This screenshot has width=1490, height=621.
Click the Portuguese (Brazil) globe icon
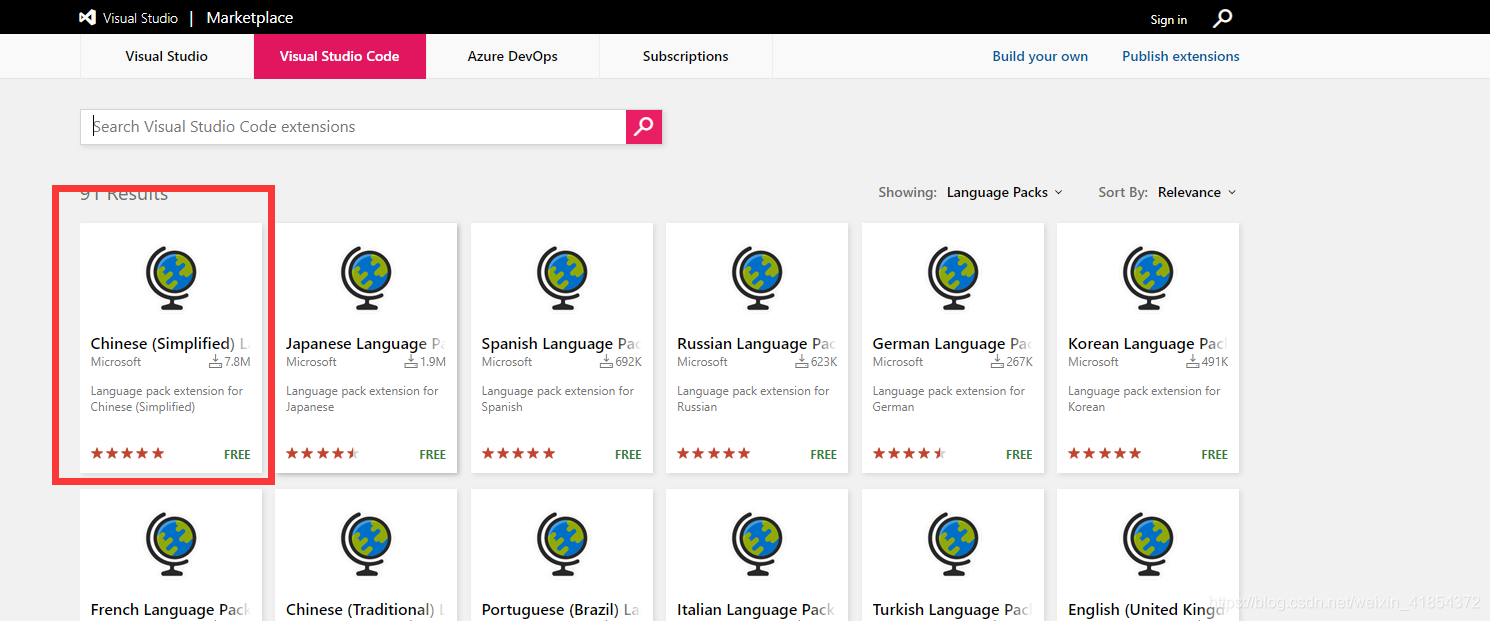click(562, 543)
